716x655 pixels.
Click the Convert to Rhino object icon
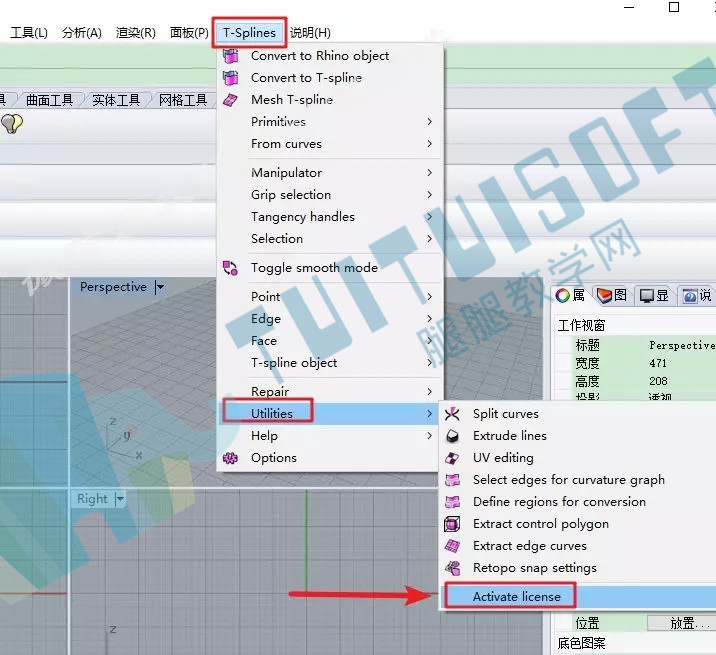point(231,56)
